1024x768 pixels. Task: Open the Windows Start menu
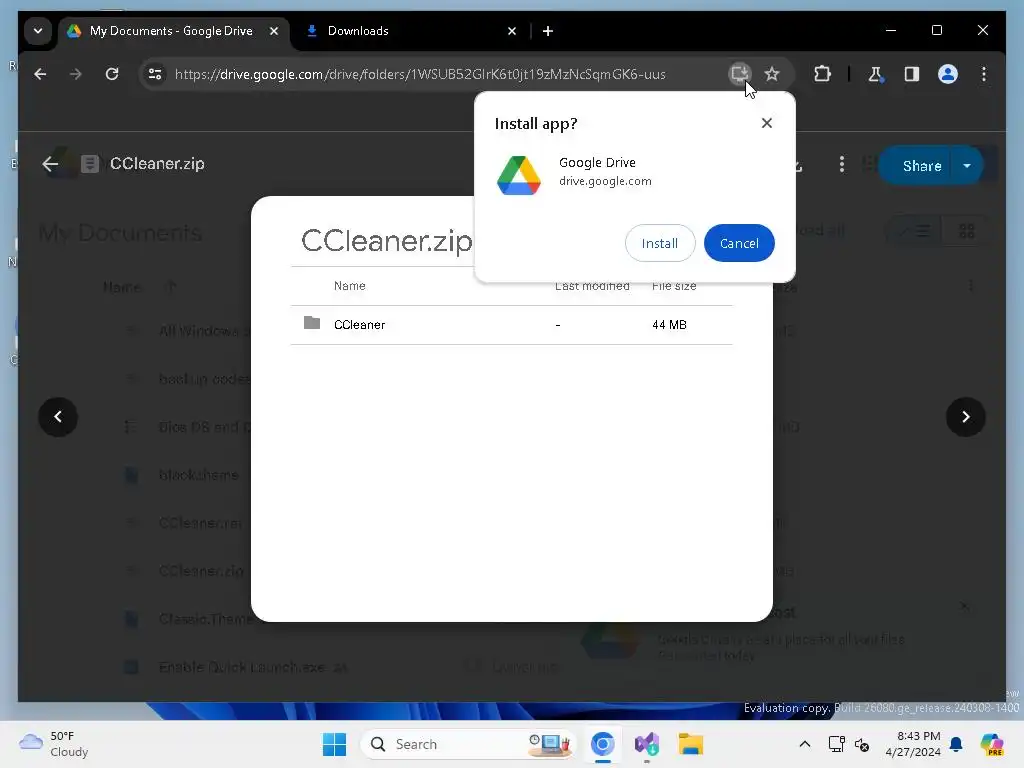point(334,744)
